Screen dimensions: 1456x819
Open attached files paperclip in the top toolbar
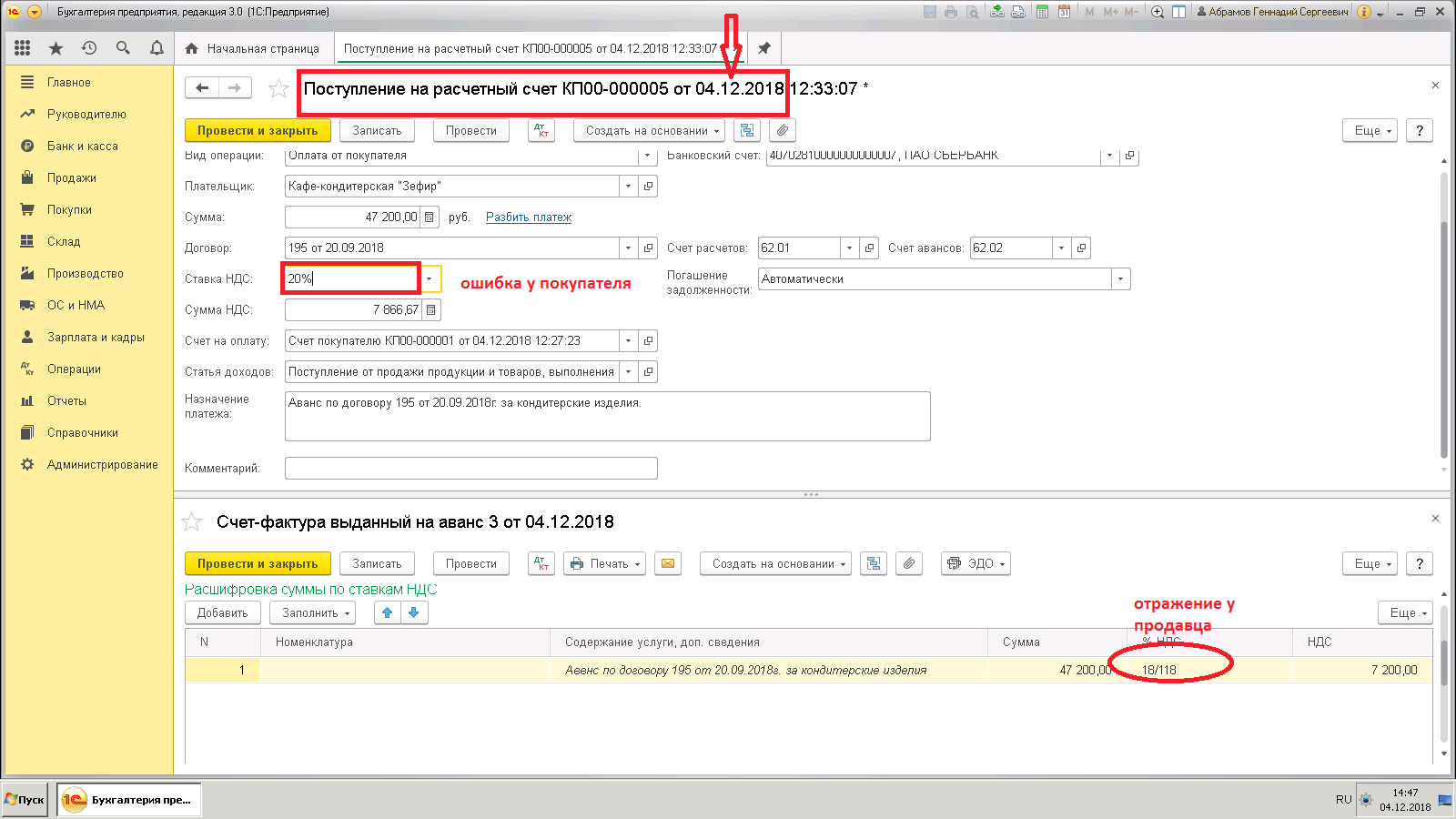[x=783, y=130]
